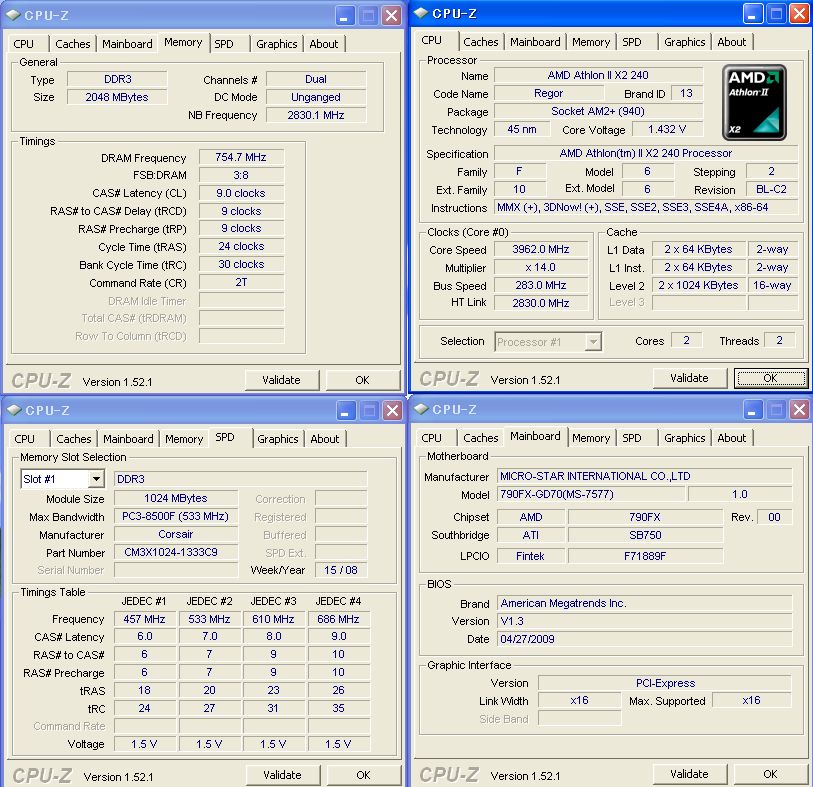Click the AMD Athlon II X2 logo

pos(754,102)
